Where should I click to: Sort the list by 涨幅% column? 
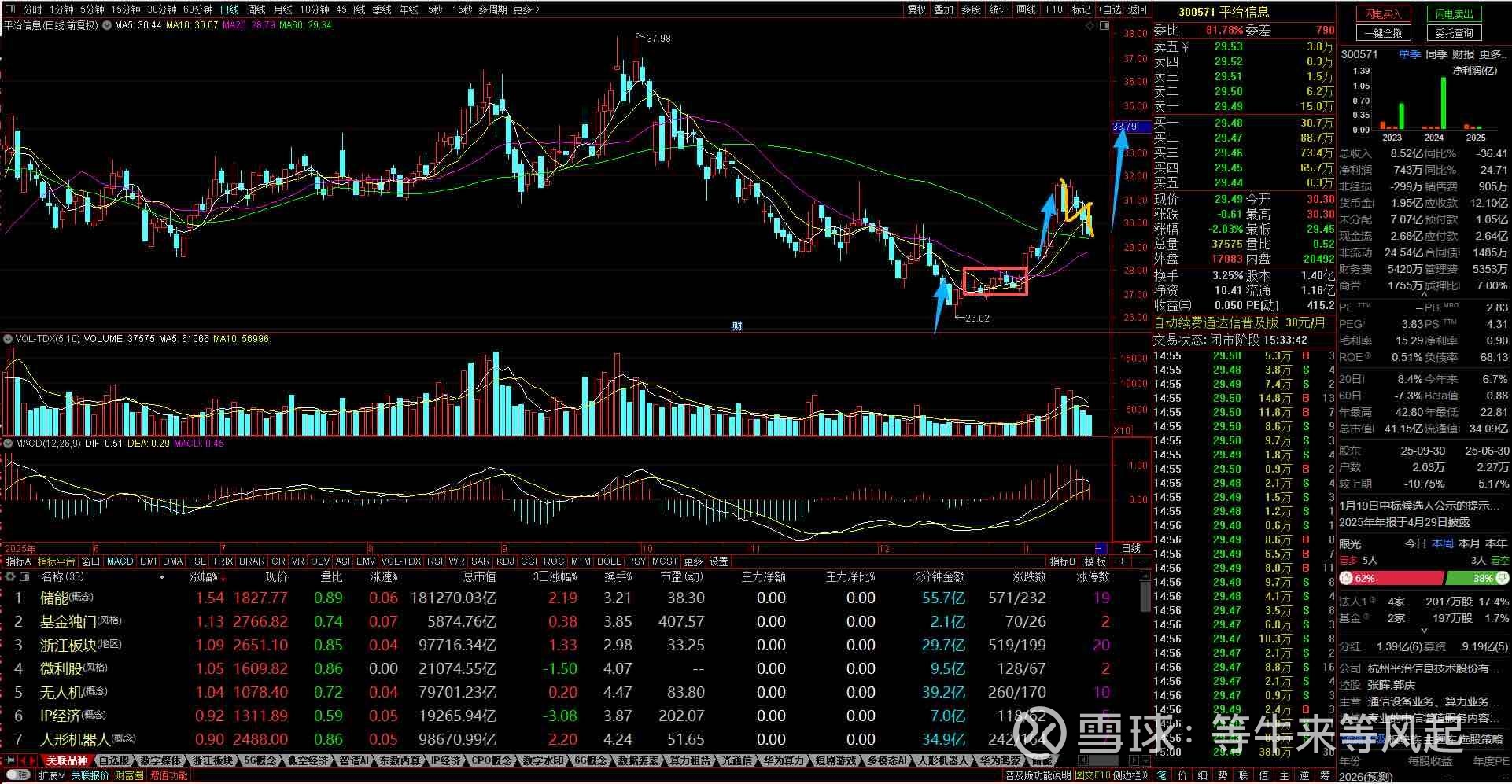click(x=207, y=576)
